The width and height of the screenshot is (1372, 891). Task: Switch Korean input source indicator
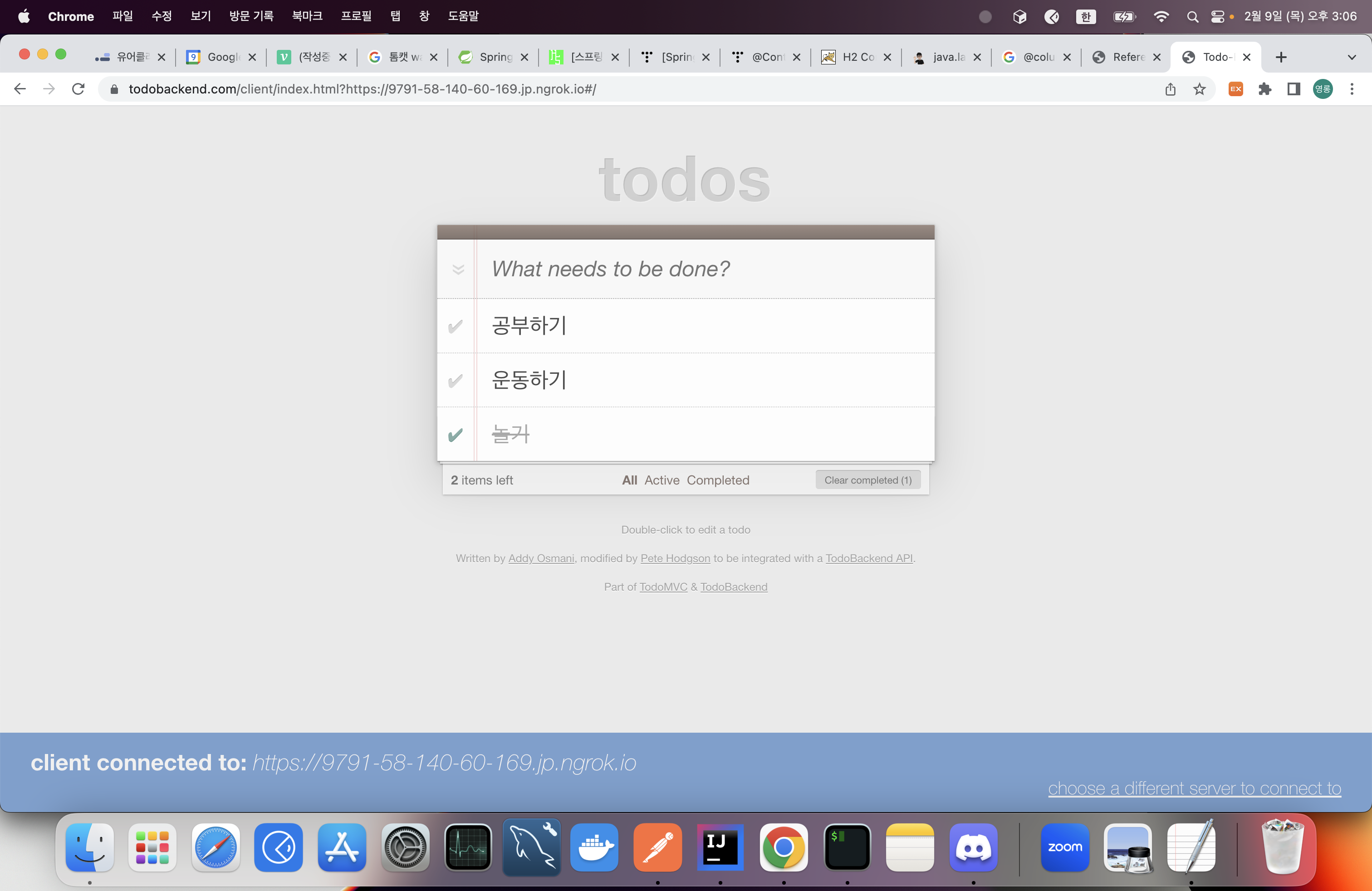click(x=1086, y=17)
